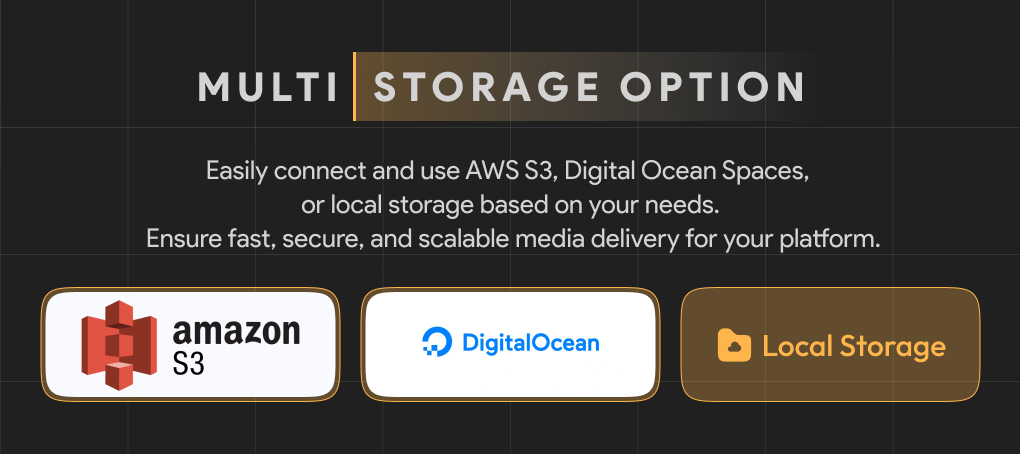Click the orange vertical bar beside MULTI
This screenshot has width=1020, height=454.
(354, 87)
